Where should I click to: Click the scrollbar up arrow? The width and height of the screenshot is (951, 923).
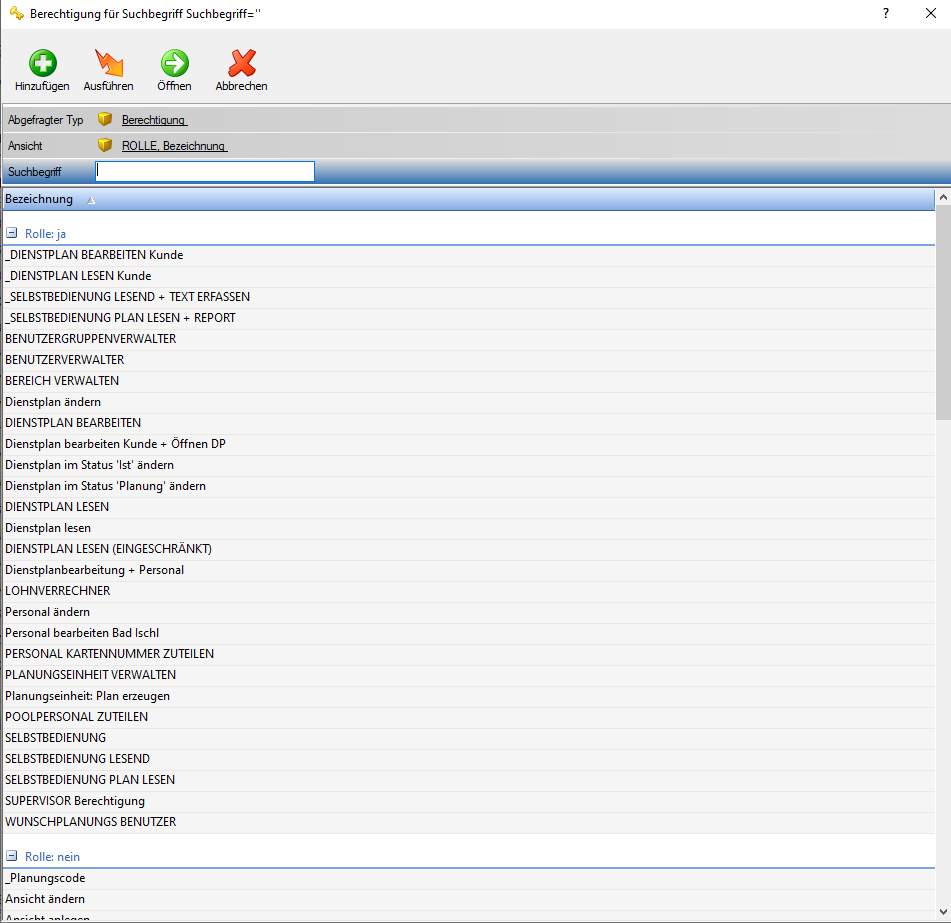point(943,199)
